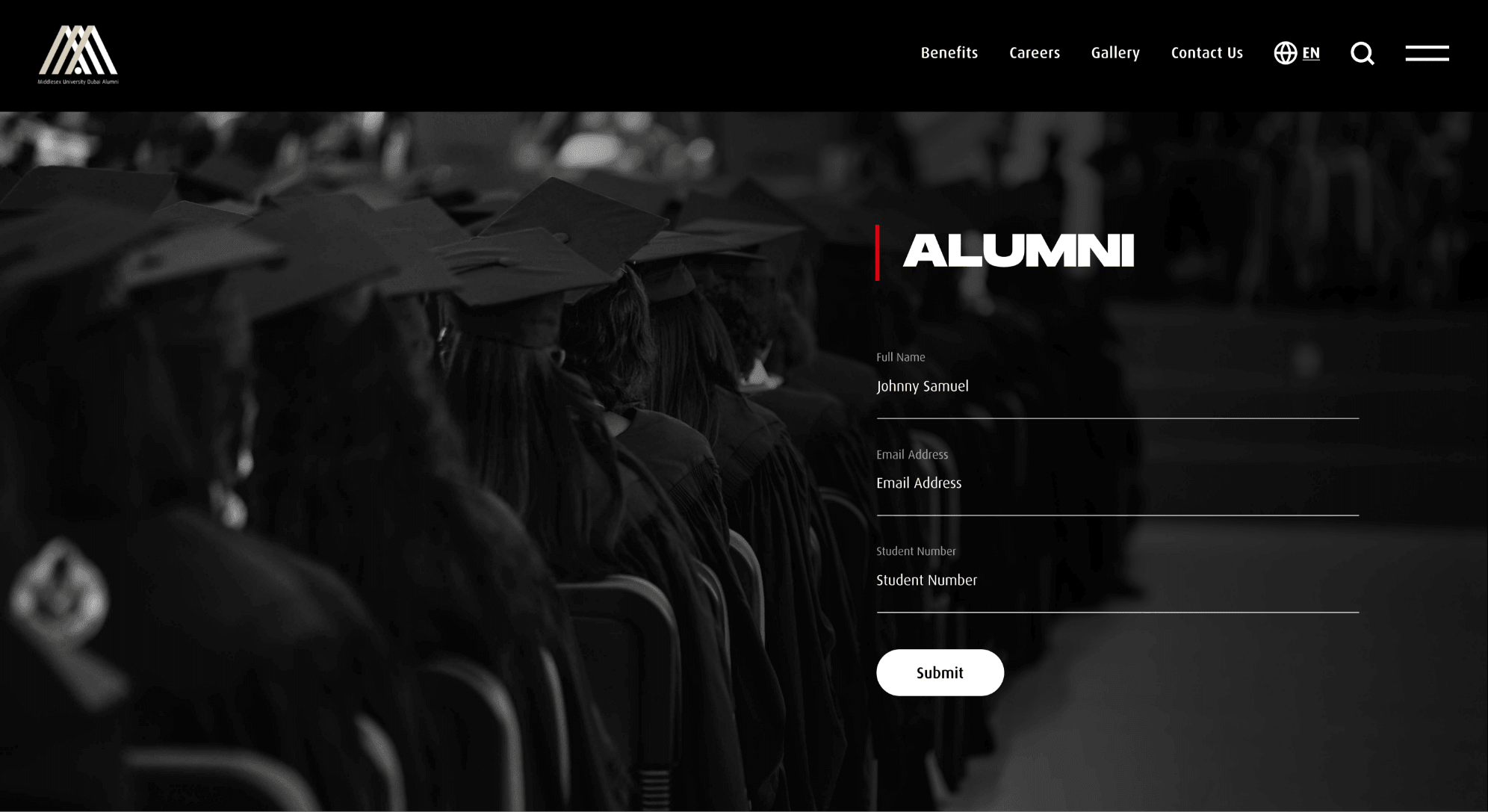Click the tiny text under the logo
This screenshot has width=1488, height=812.
tap(78, 81)
